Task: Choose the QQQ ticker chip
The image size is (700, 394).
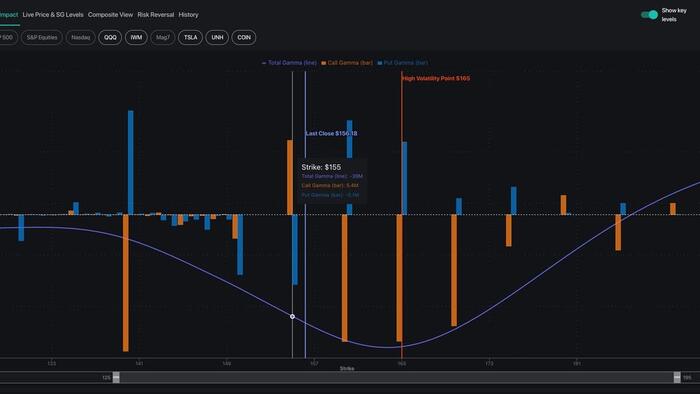Action: pos(110,37)
